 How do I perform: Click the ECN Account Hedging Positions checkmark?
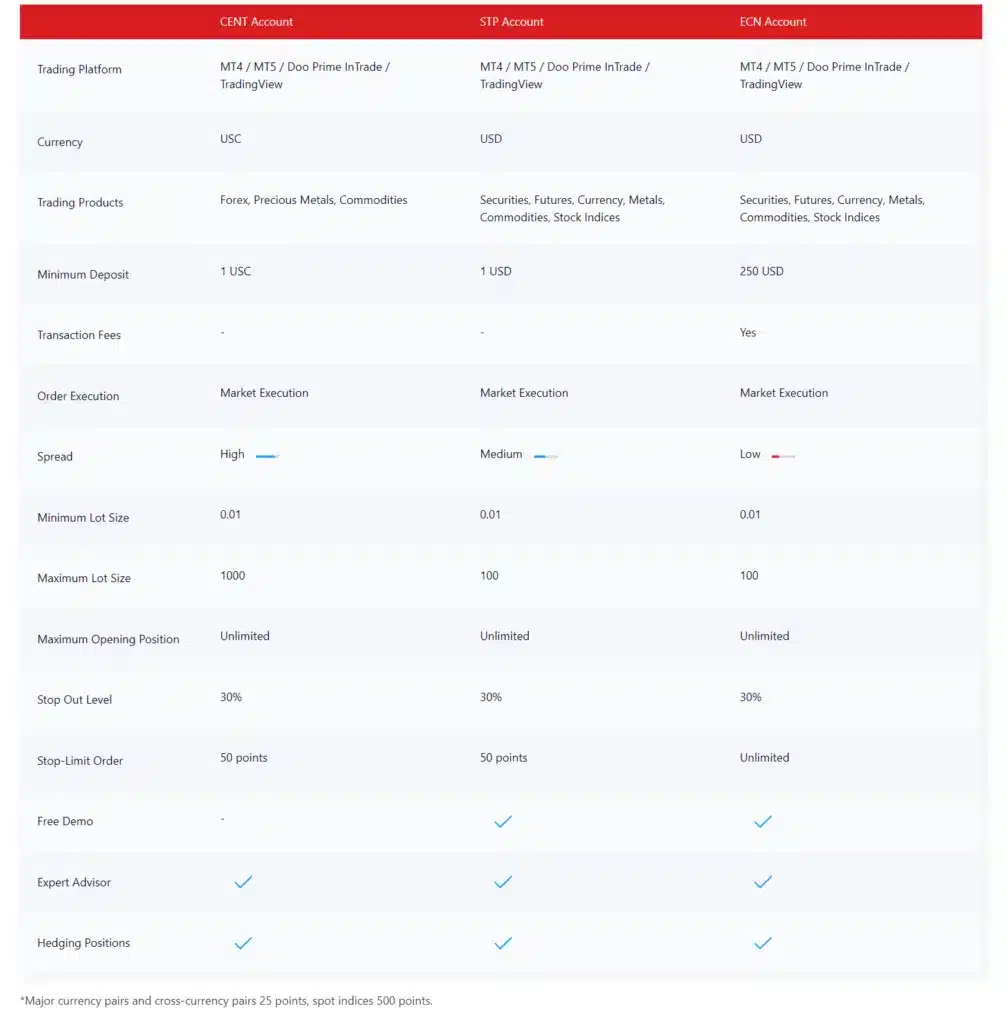tap(763, 943)
